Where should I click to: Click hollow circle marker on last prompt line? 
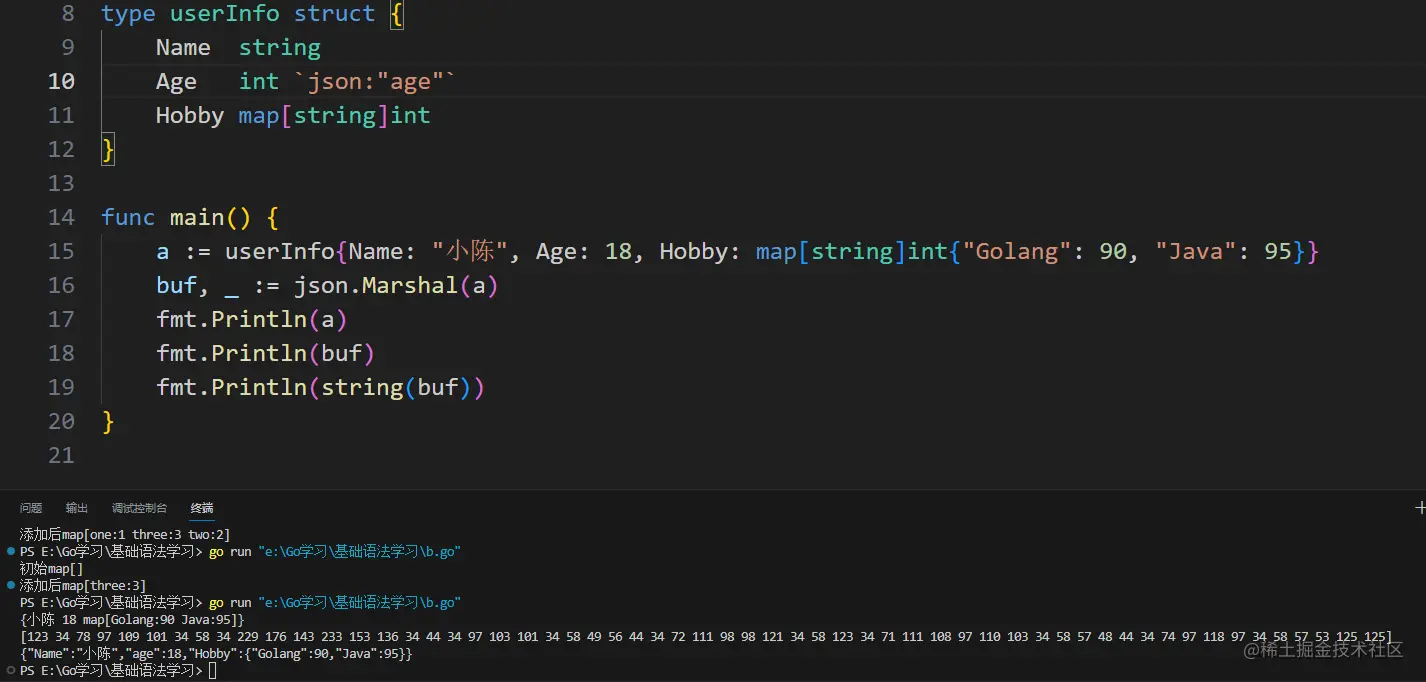coord(11,670)
